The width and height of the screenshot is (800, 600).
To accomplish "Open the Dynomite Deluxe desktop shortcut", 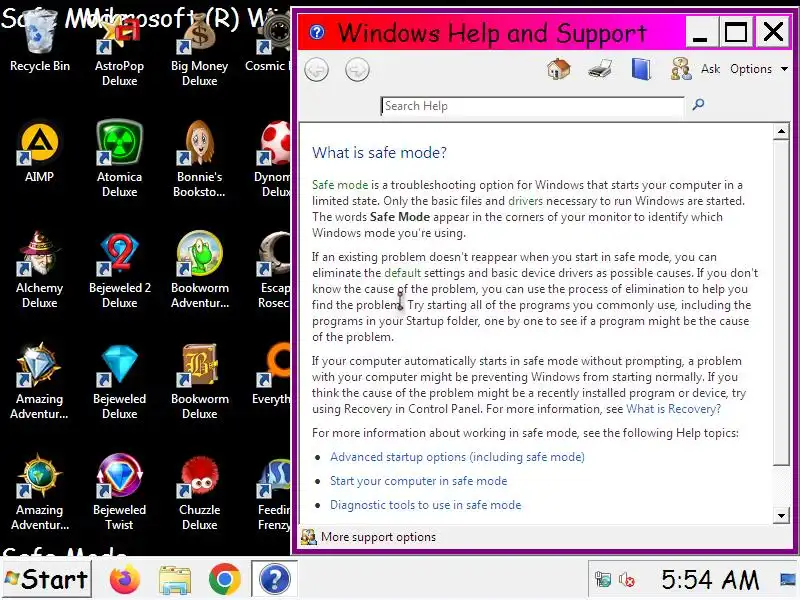I will tap(273, 159).
